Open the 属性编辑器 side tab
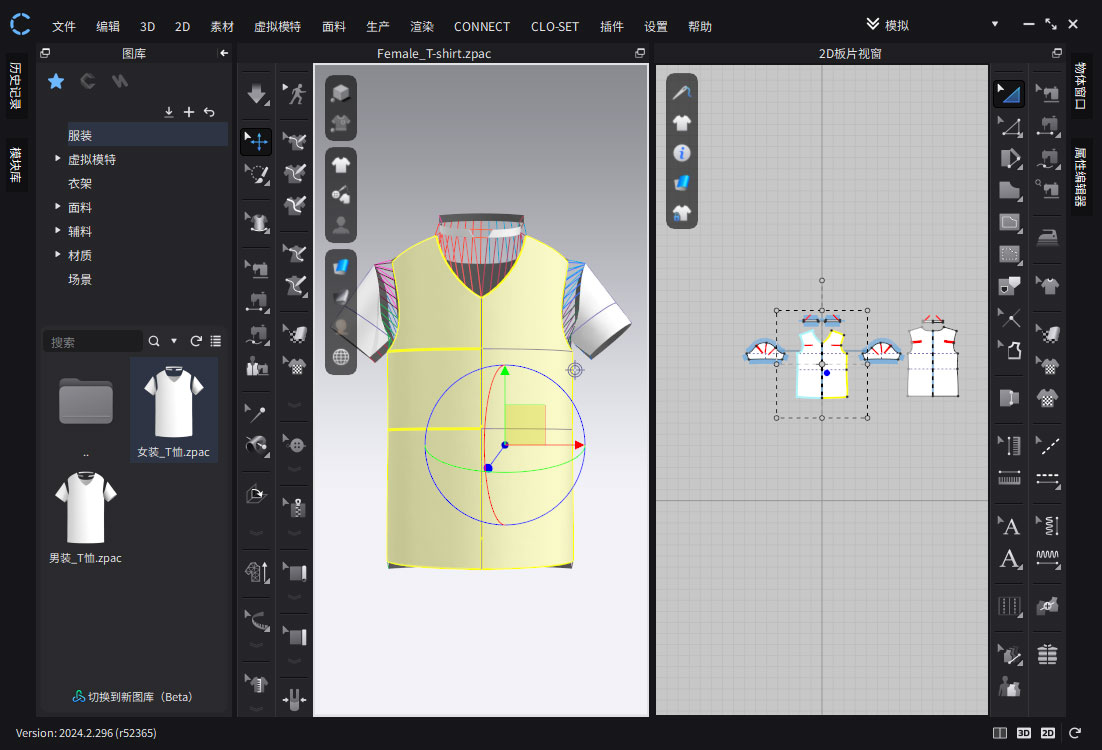Screen dimensions: 1102x750 click(x=1082, y=175)
